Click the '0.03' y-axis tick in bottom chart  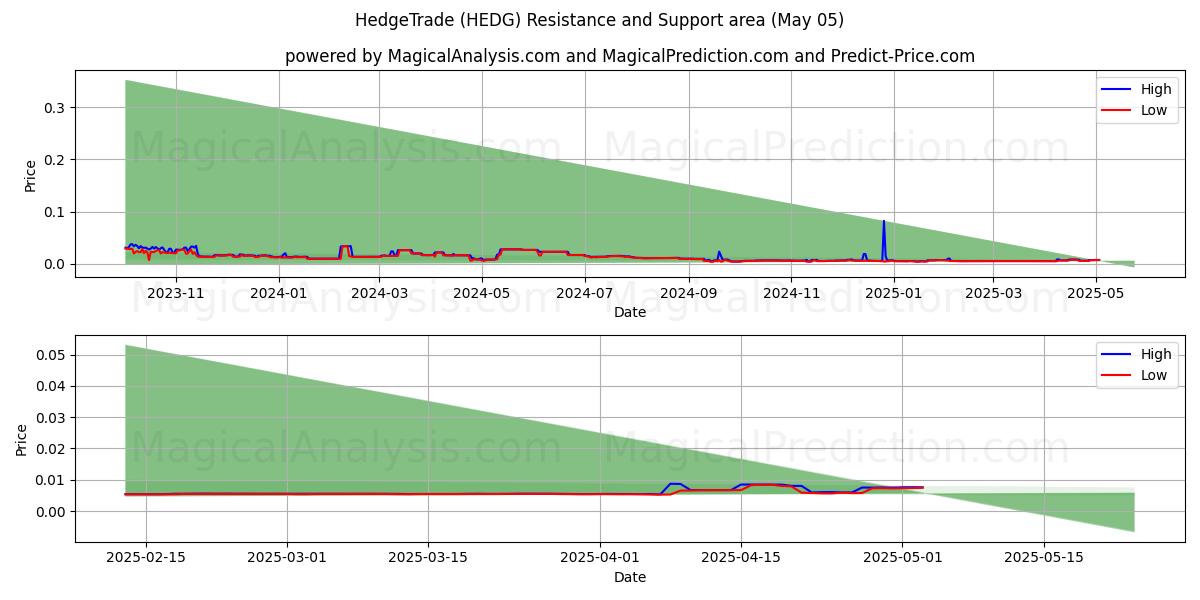[52, 418]
